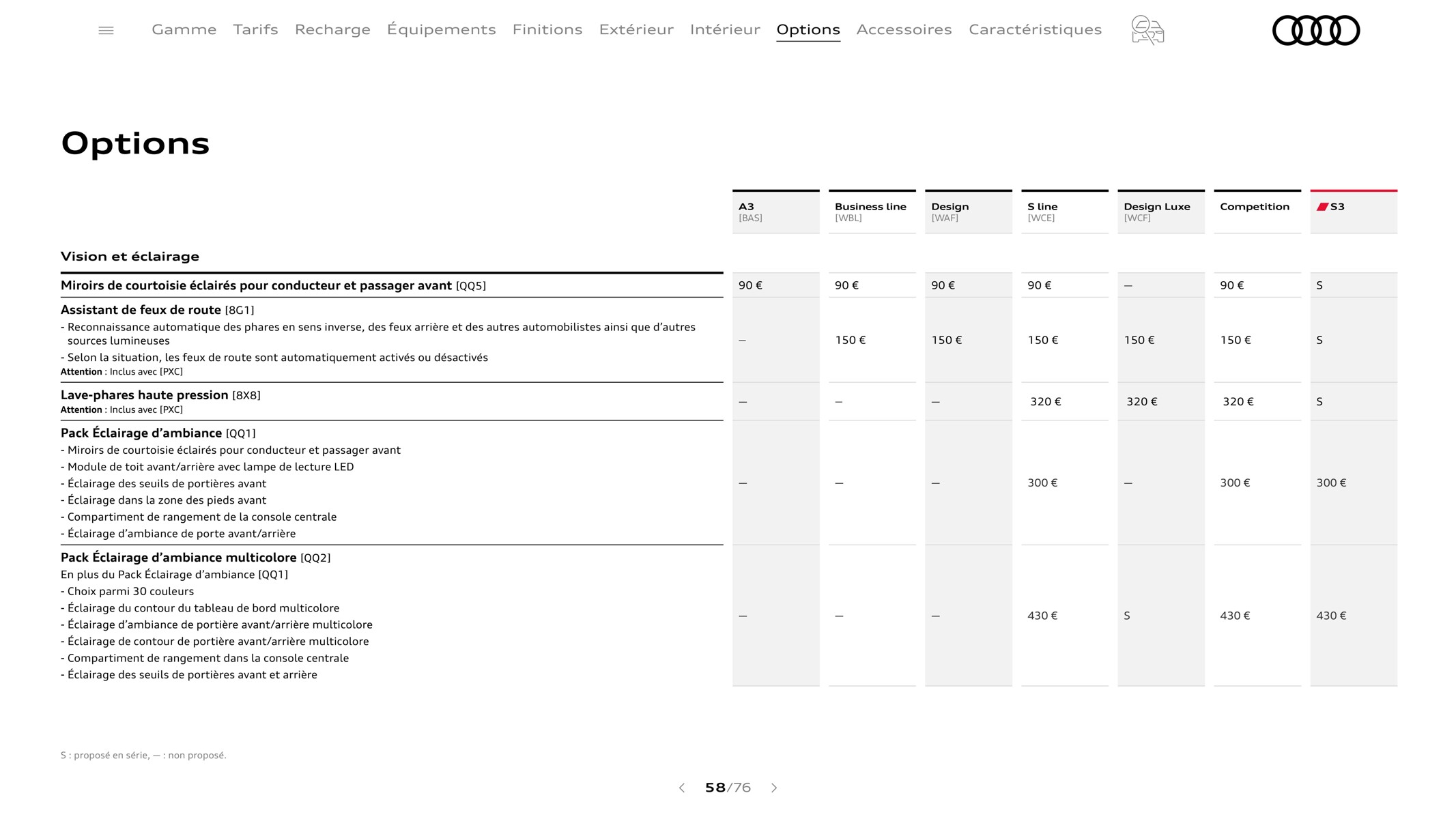The height and width of the screenshot is (819, 1456).
Task: Open the Accessoires tab
Action: tap(904, 29)
